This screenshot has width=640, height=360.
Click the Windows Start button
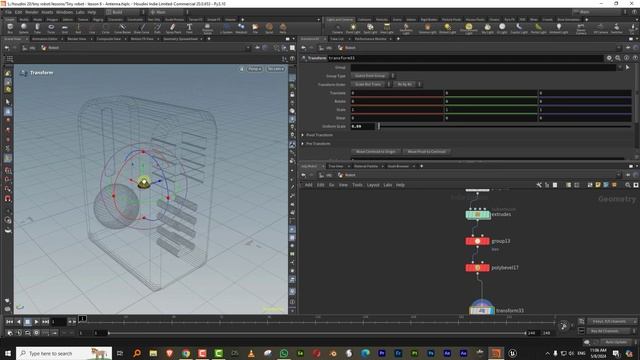click(8, 353)
